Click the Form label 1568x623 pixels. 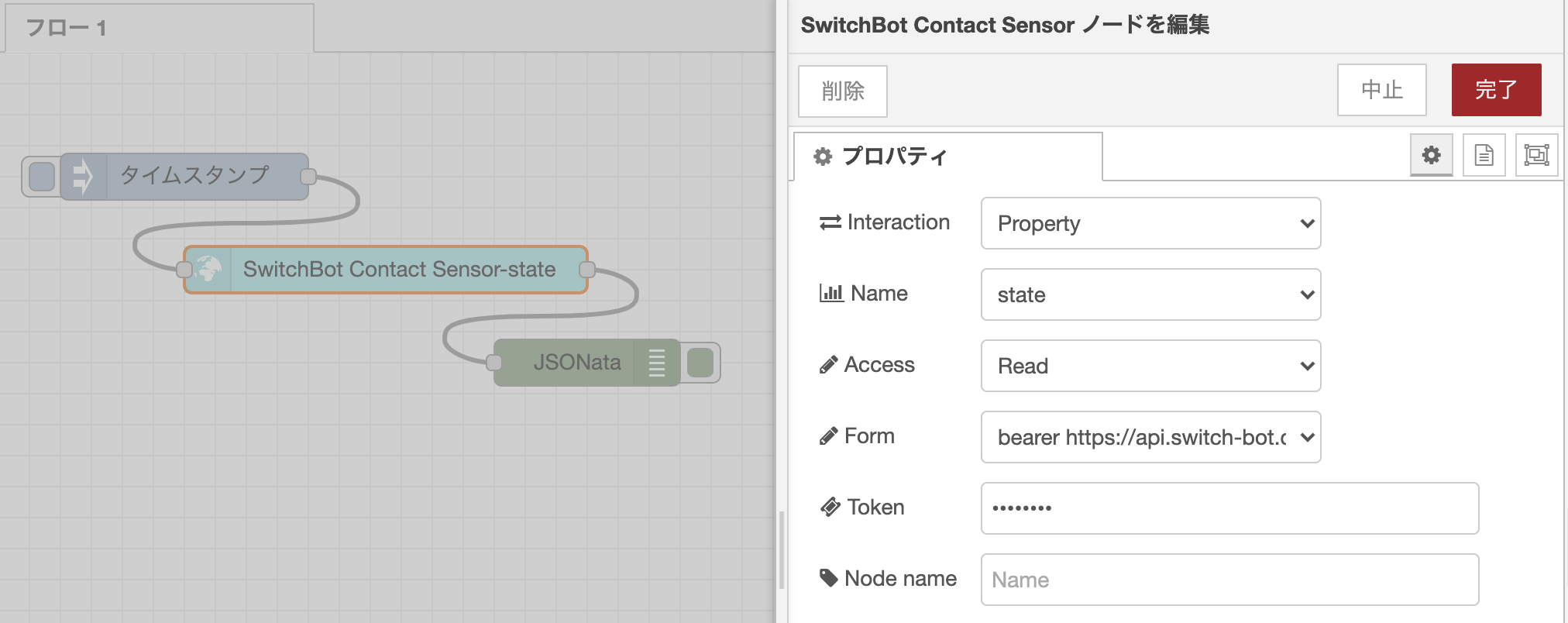869,436
